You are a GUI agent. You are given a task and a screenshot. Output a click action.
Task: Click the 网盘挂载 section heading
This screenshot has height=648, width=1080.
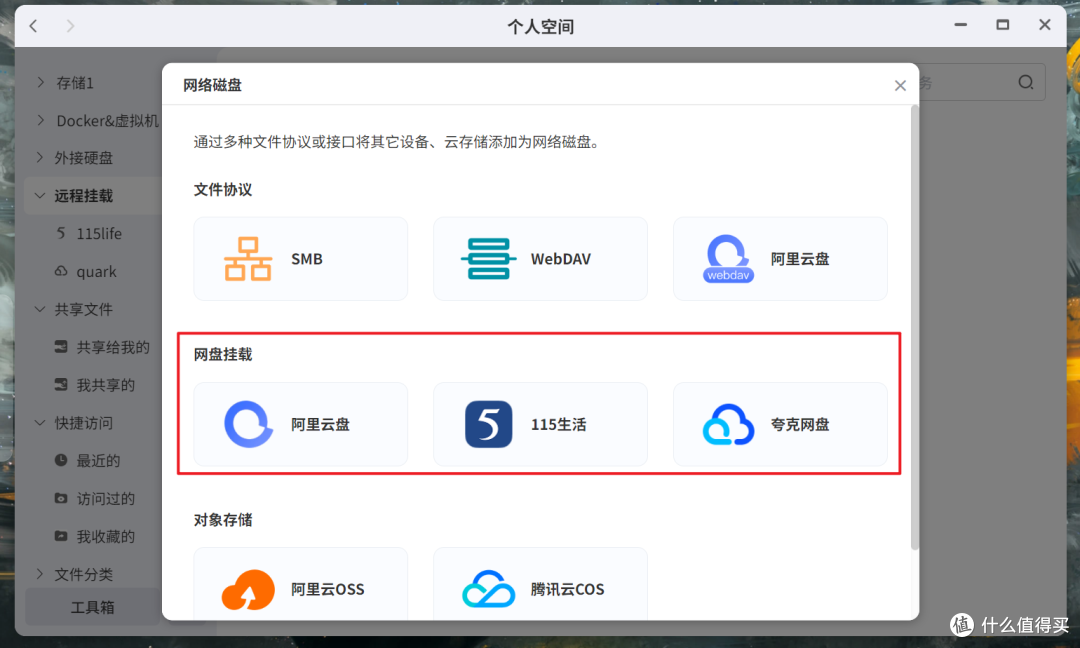coord(223,355)
